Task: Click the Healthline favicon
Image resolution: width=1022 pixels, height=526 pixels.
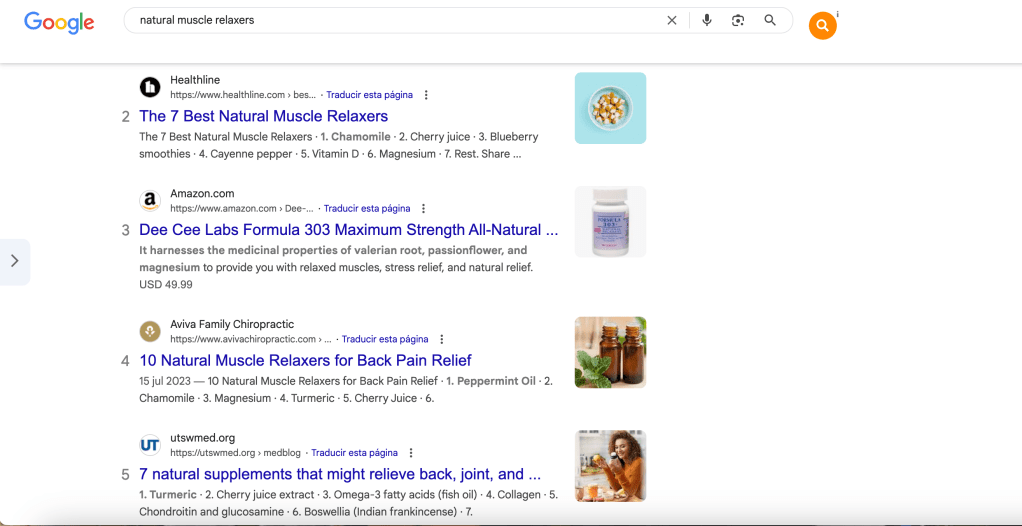Action: tap(150, 87)
